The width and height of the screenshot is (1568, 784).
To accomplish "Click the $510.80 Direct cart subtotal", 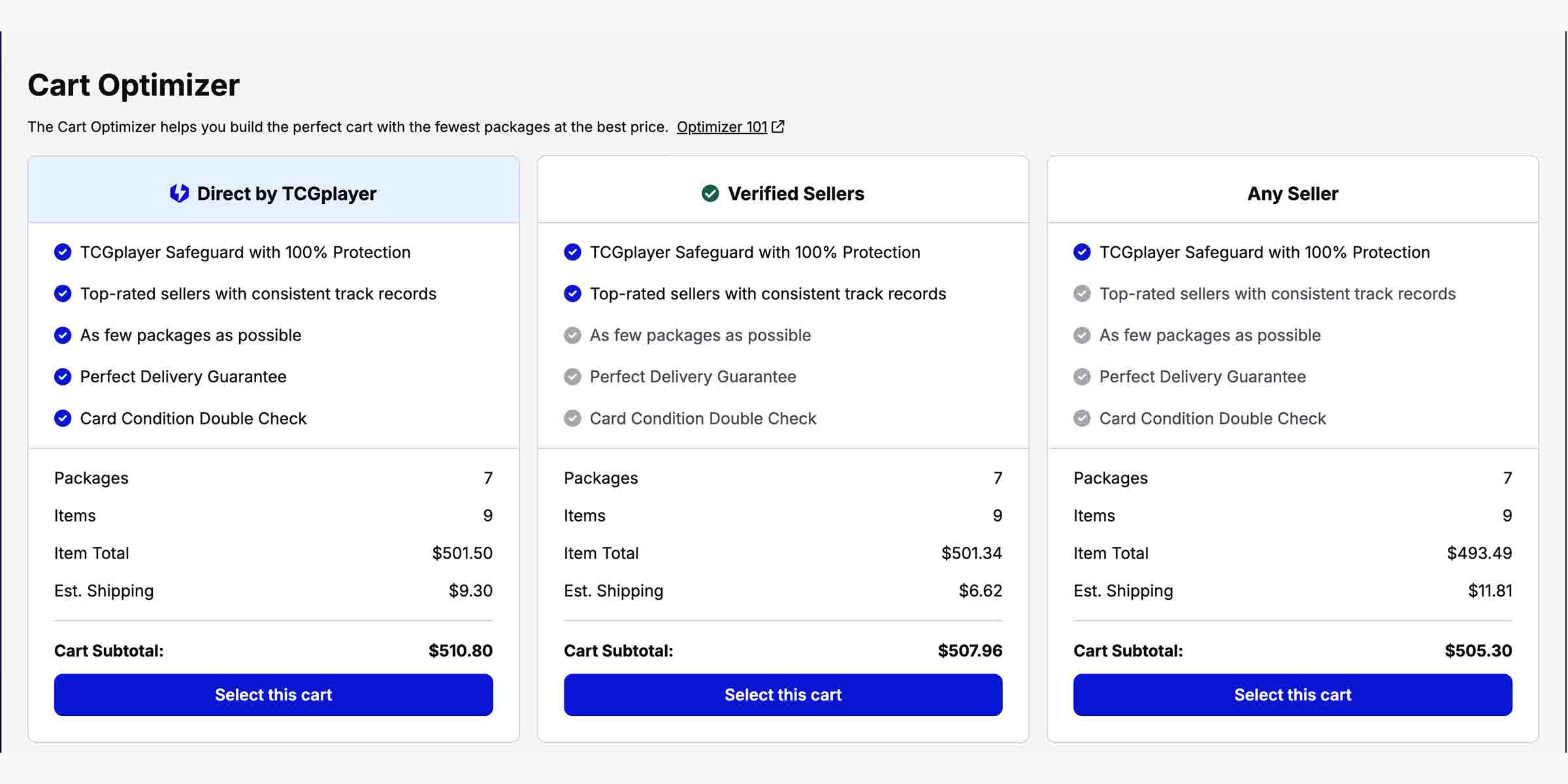I will (460, 651).
